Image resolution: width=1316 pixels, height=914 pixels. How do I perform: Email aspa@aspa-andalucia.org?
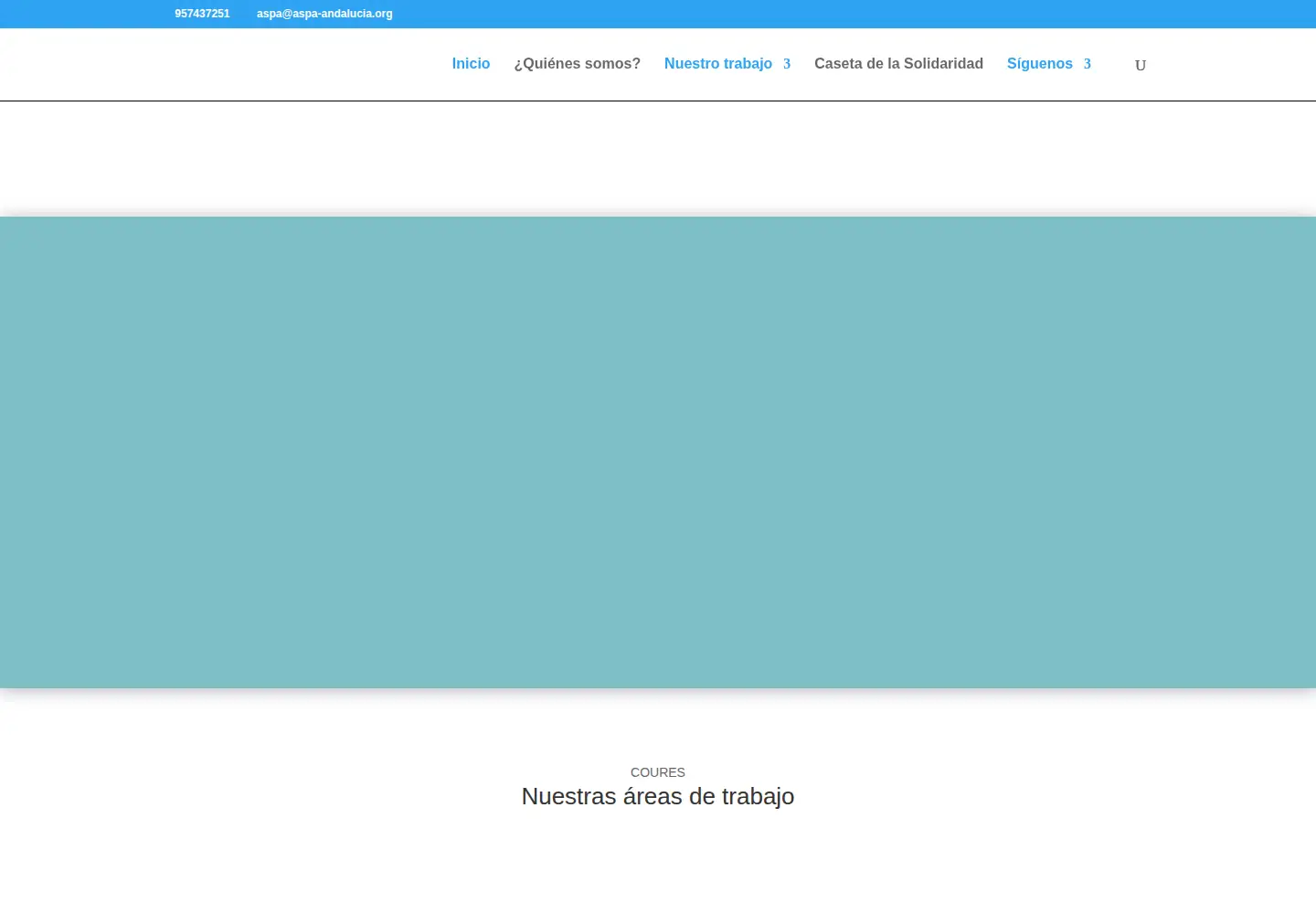click(324, 14)
